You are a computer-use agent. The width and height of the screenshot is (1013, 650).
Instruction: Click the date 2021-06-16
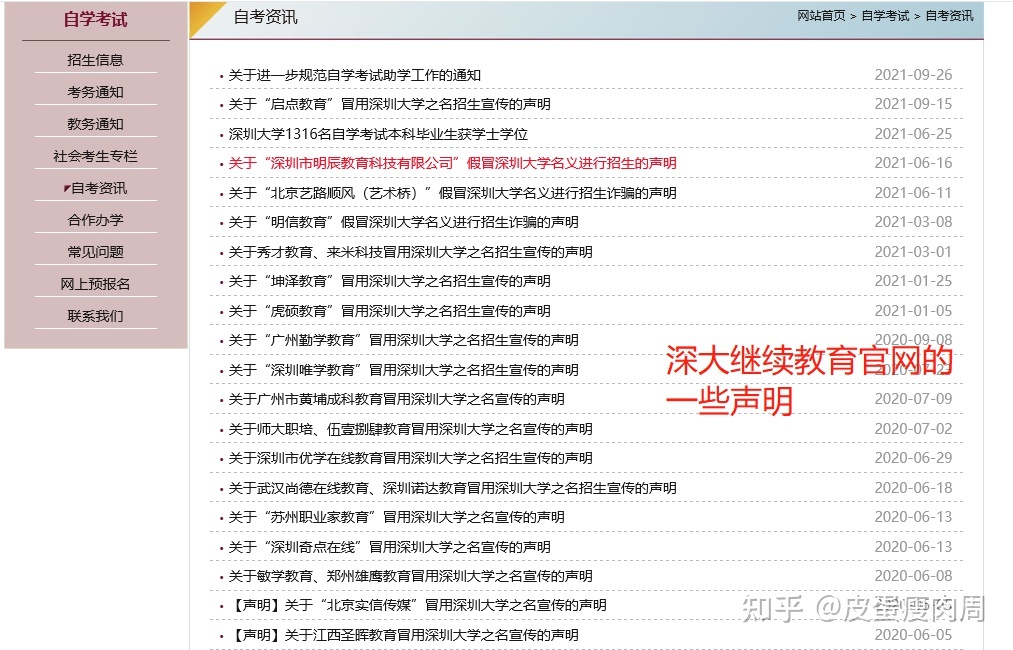click(x=913, y=163)
